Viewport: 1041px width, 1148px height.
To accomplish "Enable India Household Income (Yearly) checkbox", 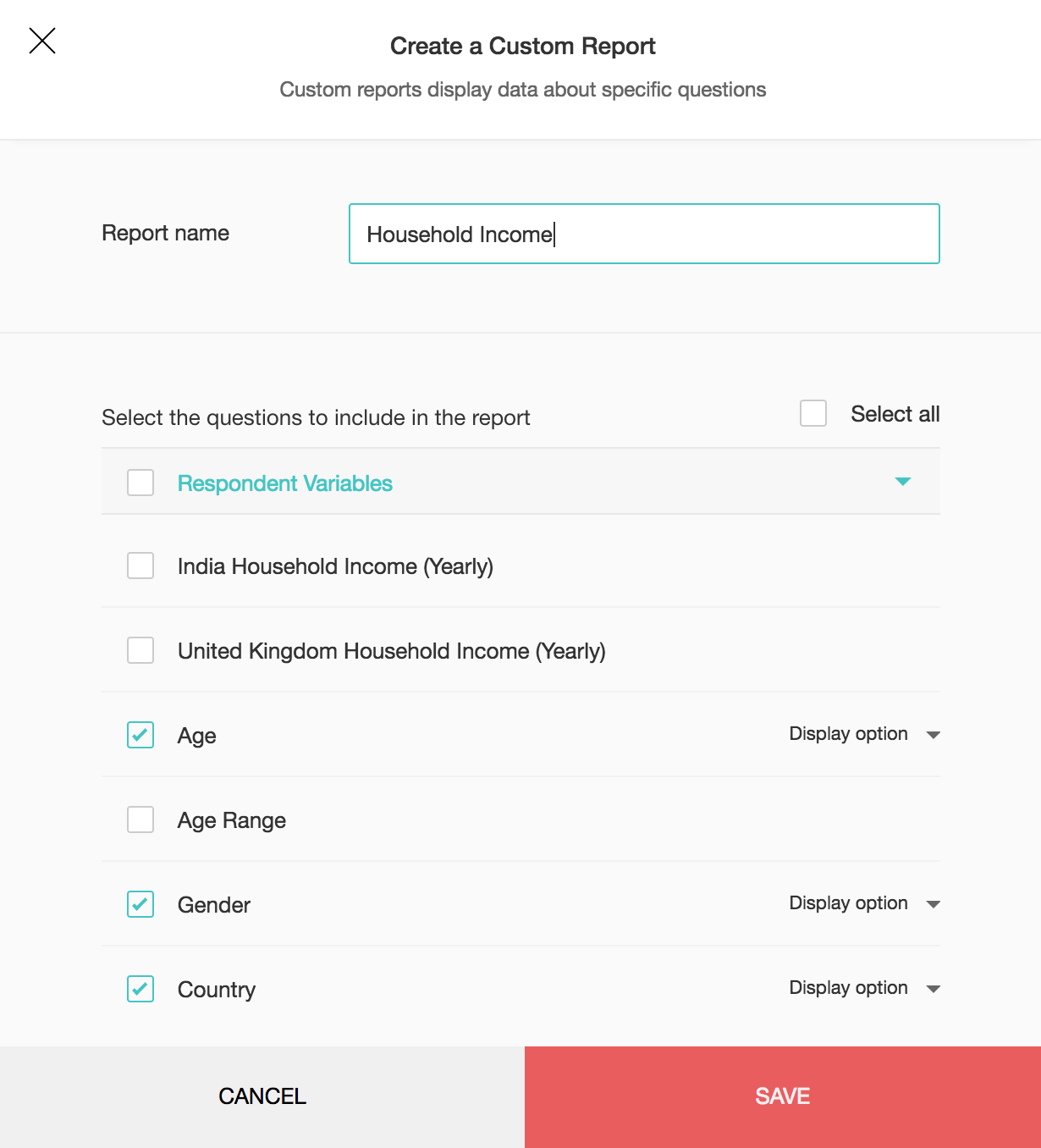I will pyautogui.click(x=140, y=566).
